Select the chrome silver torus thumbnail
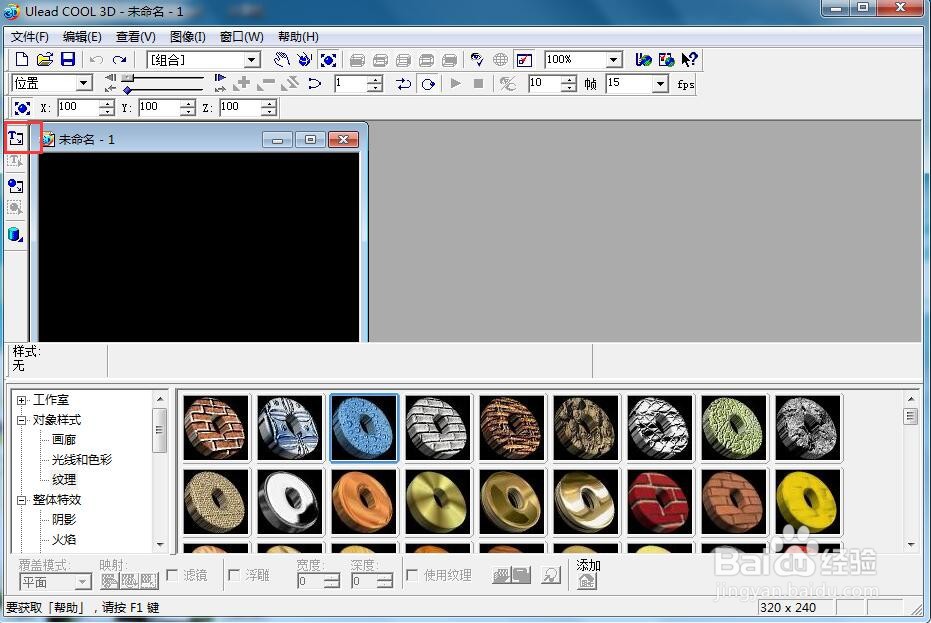 [290, 502]
